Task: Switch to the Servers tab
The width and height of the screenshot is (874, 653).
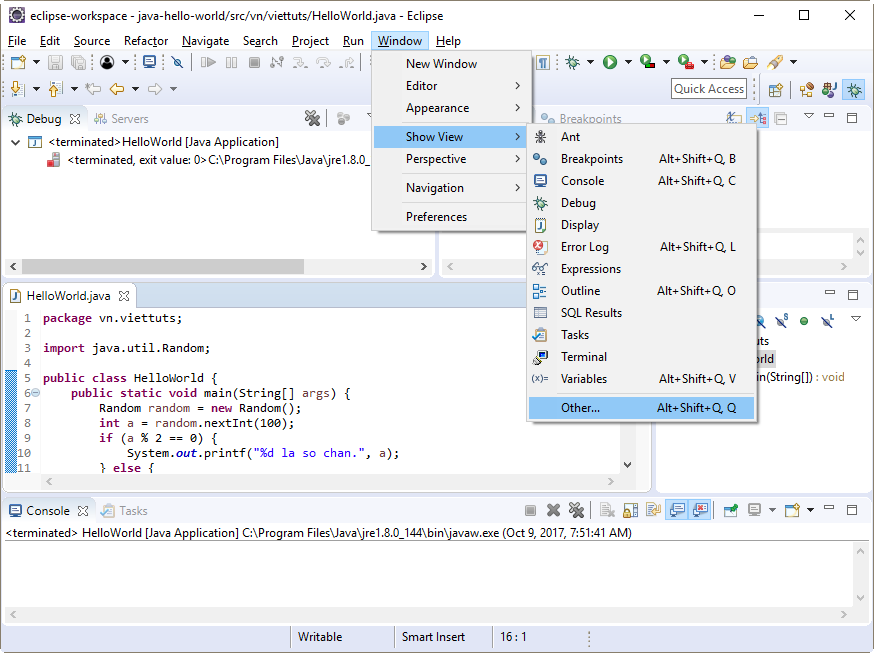Action: (121, 119)
